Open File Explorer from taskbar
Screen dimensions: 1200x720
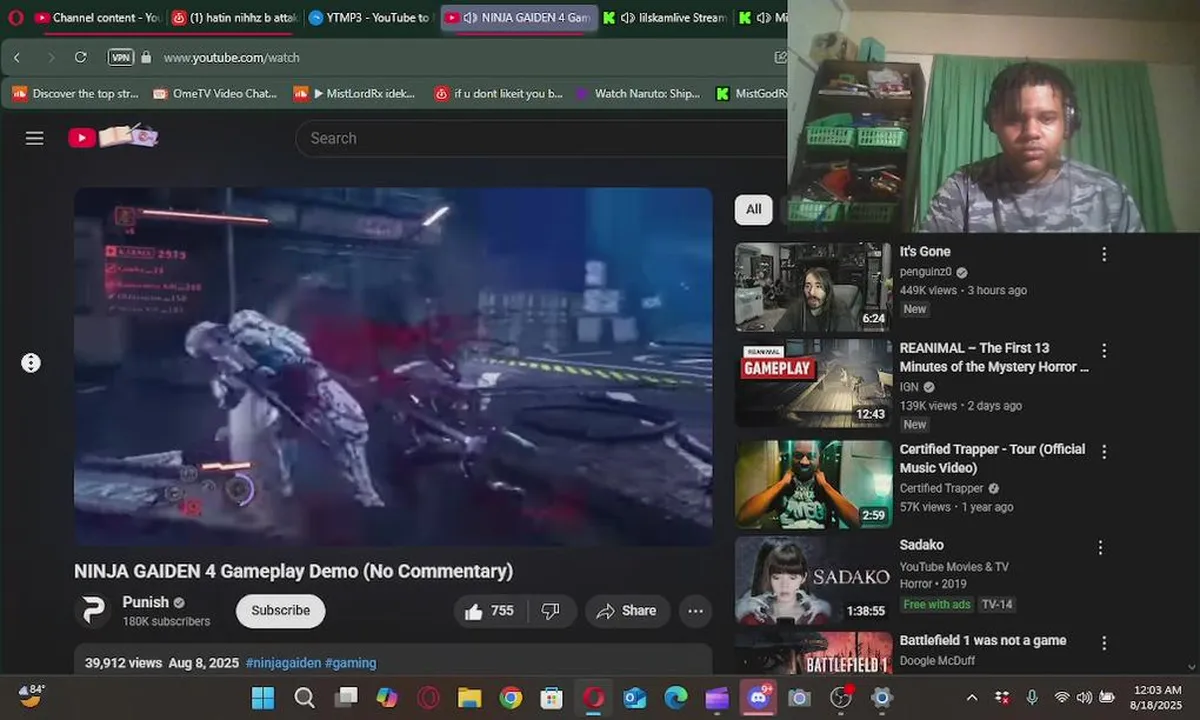click(x=469, y=697)
